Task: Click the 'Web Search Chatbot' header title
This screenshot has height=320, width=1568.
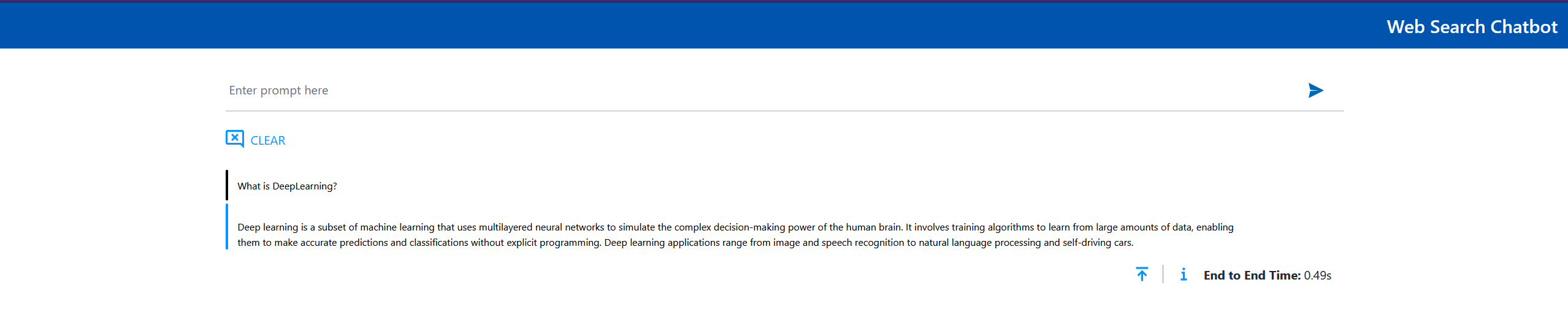Action: point(1472,27)
